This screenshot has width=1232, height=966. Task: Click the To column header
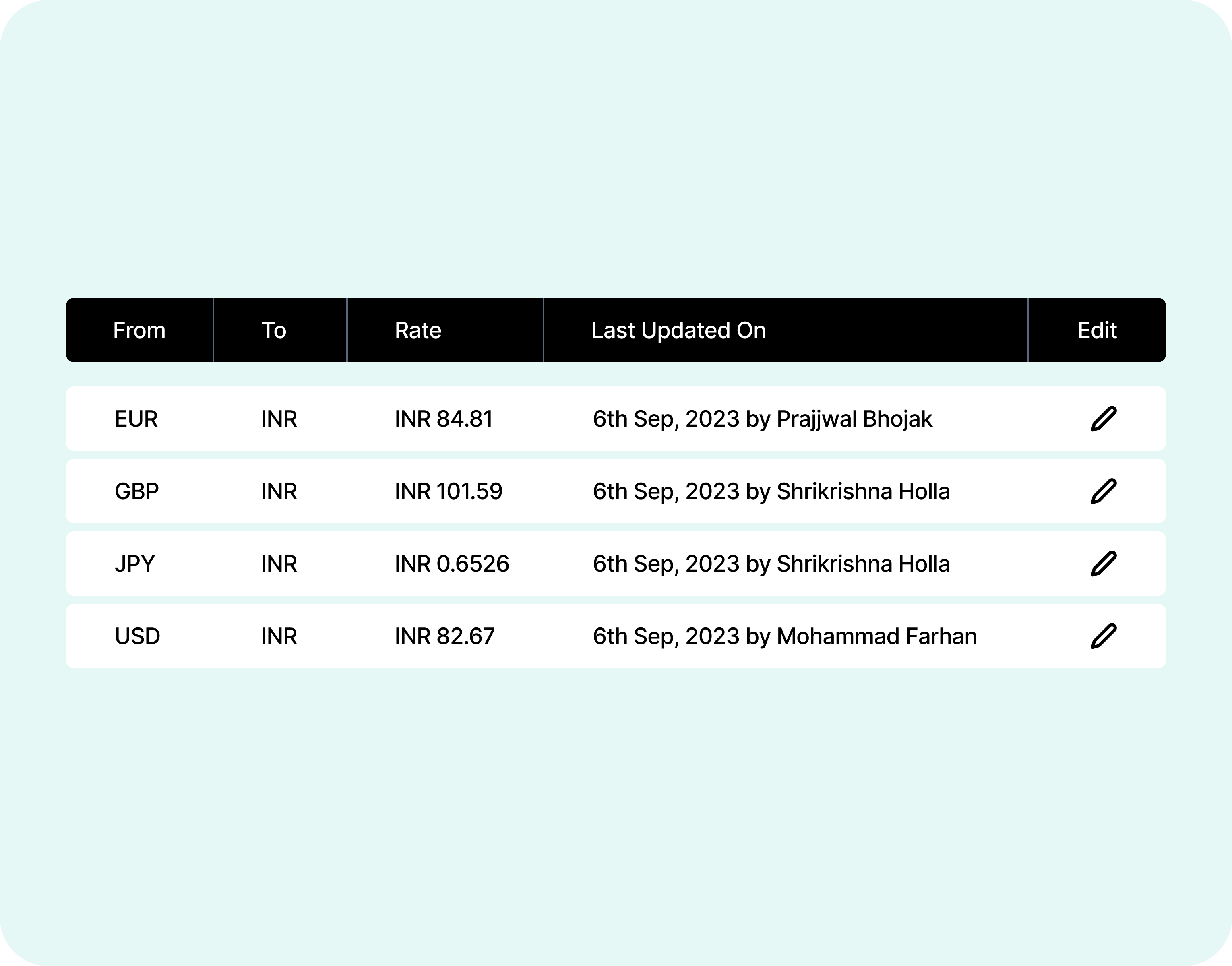click(x=274, y=330)
